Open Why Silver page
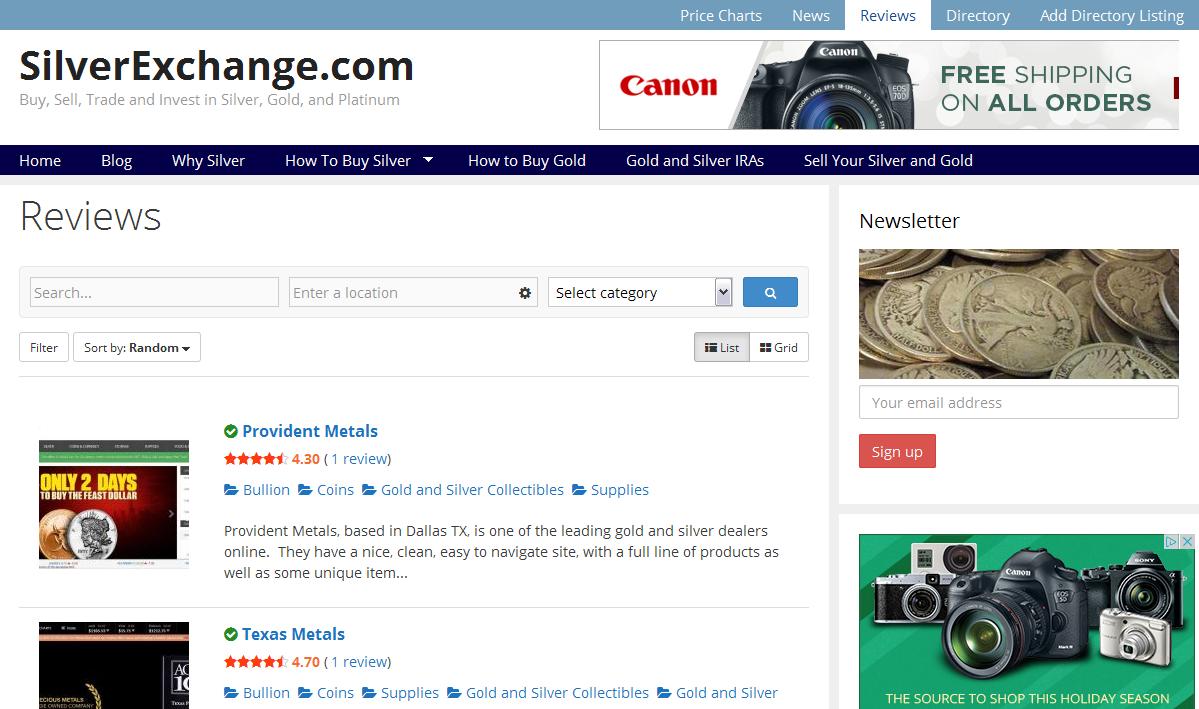The image size is (1199, 709). click(208, 161)
